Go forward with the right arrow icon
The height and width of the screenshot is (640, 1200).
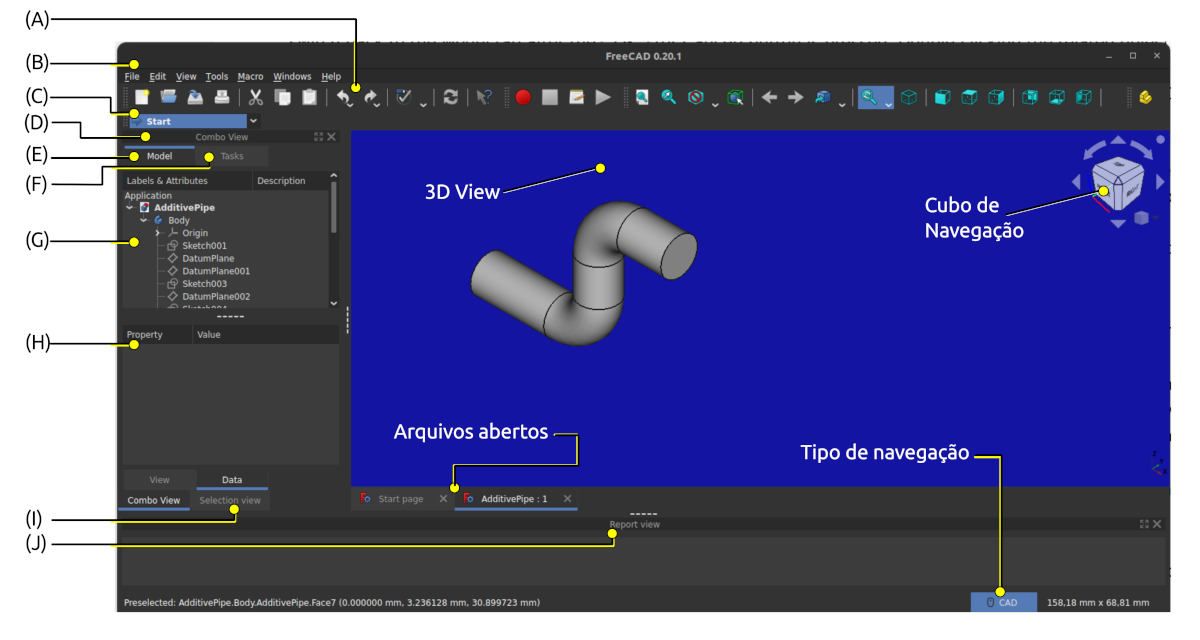[x=796, y=97]
